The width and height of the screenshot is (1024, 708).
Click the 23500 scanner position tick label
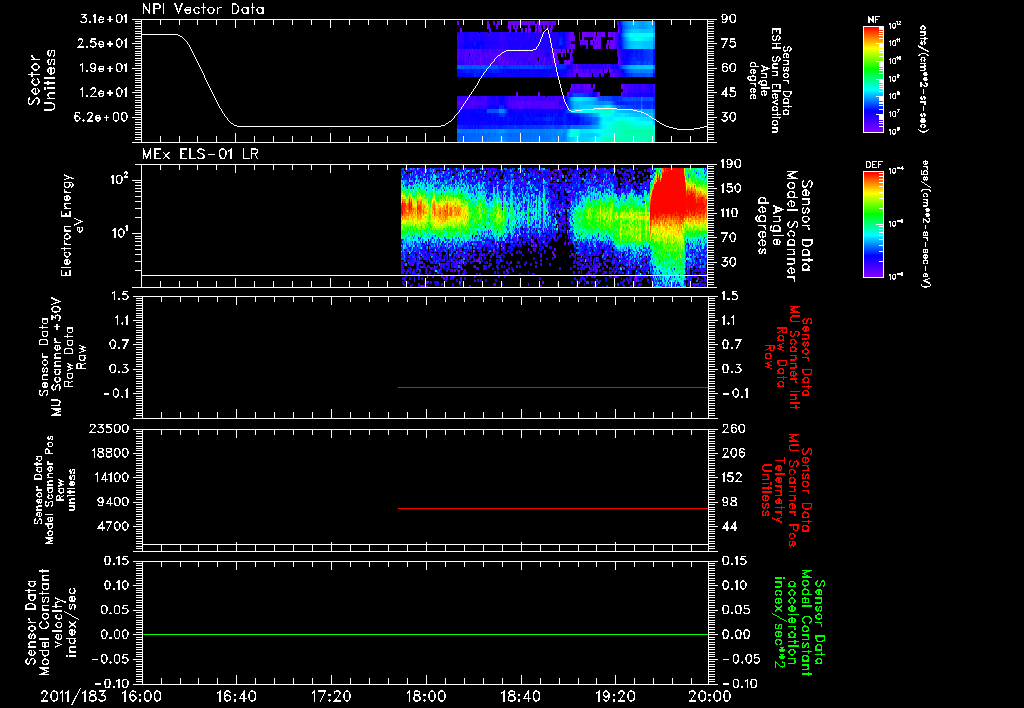pyautogui.click(x=109, y=428)
